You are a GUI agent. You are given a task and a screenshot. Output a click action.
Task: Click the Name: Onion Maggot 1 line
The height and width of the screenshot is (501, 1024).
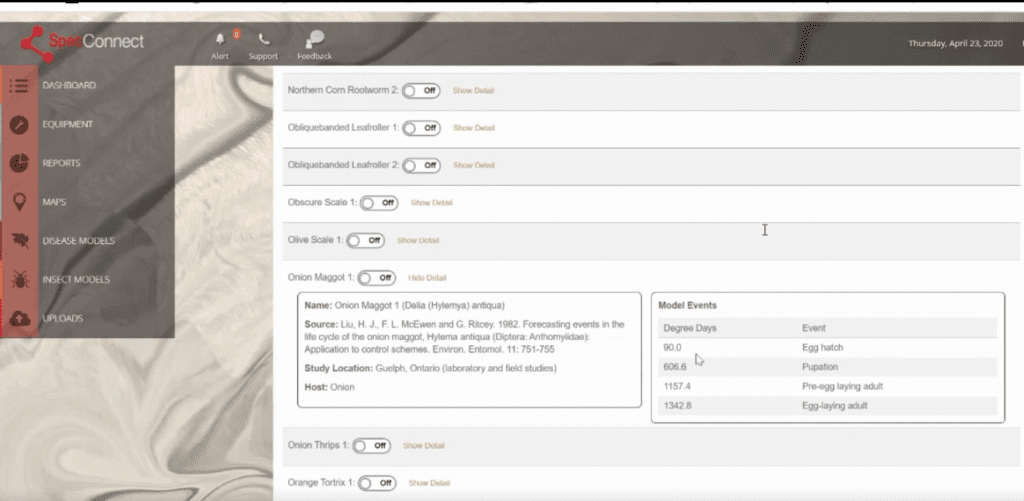(x=404, y=305)
